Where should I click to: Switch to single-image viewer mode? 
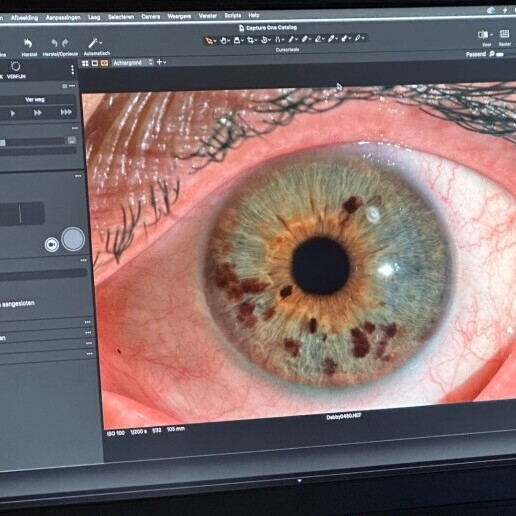click(x=95, y=63)
